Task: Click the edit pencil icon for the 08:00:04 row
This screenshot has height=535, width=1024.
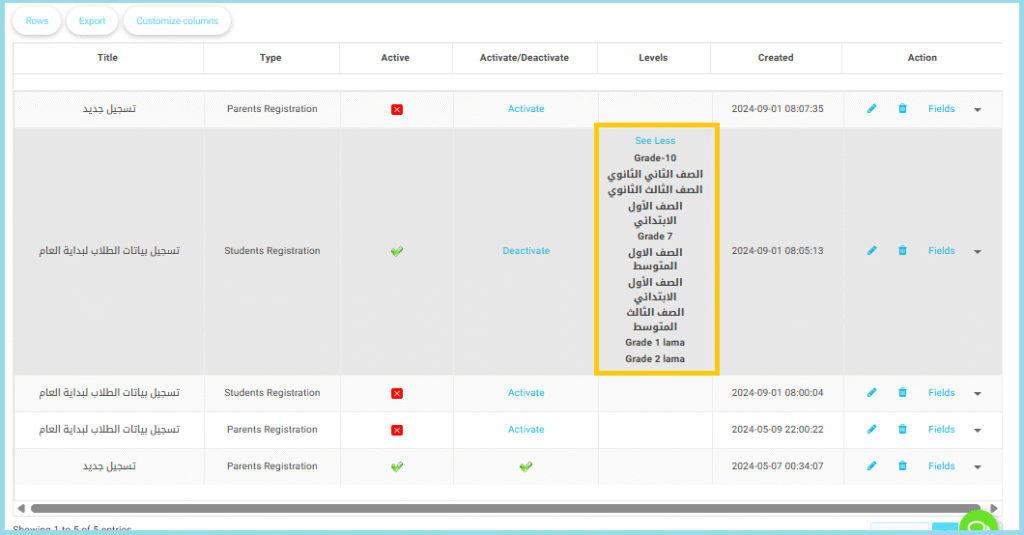Action: click(871, 393)
